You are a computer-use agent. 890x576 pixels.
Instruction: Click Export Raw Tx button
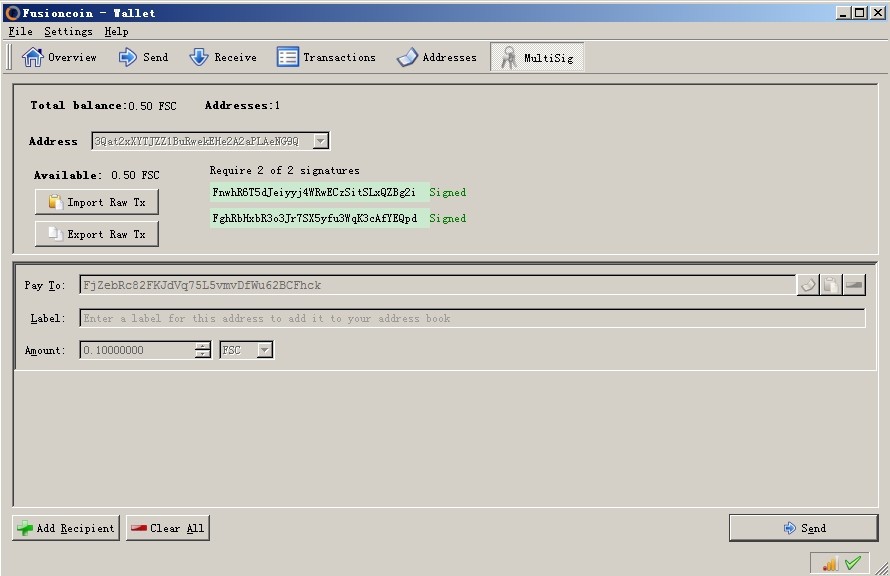96,234
